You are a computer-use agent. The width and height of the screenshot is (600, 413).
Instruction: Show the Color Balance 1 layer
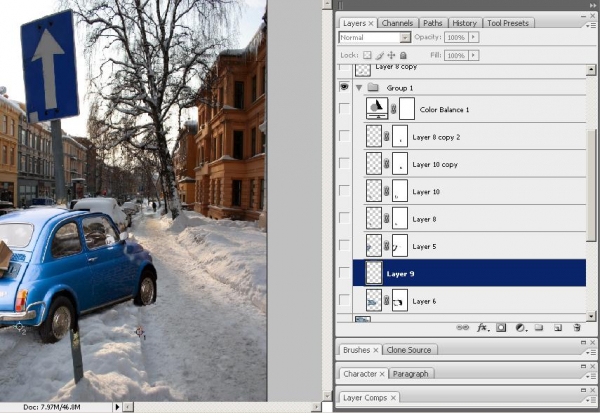[344, 108]
